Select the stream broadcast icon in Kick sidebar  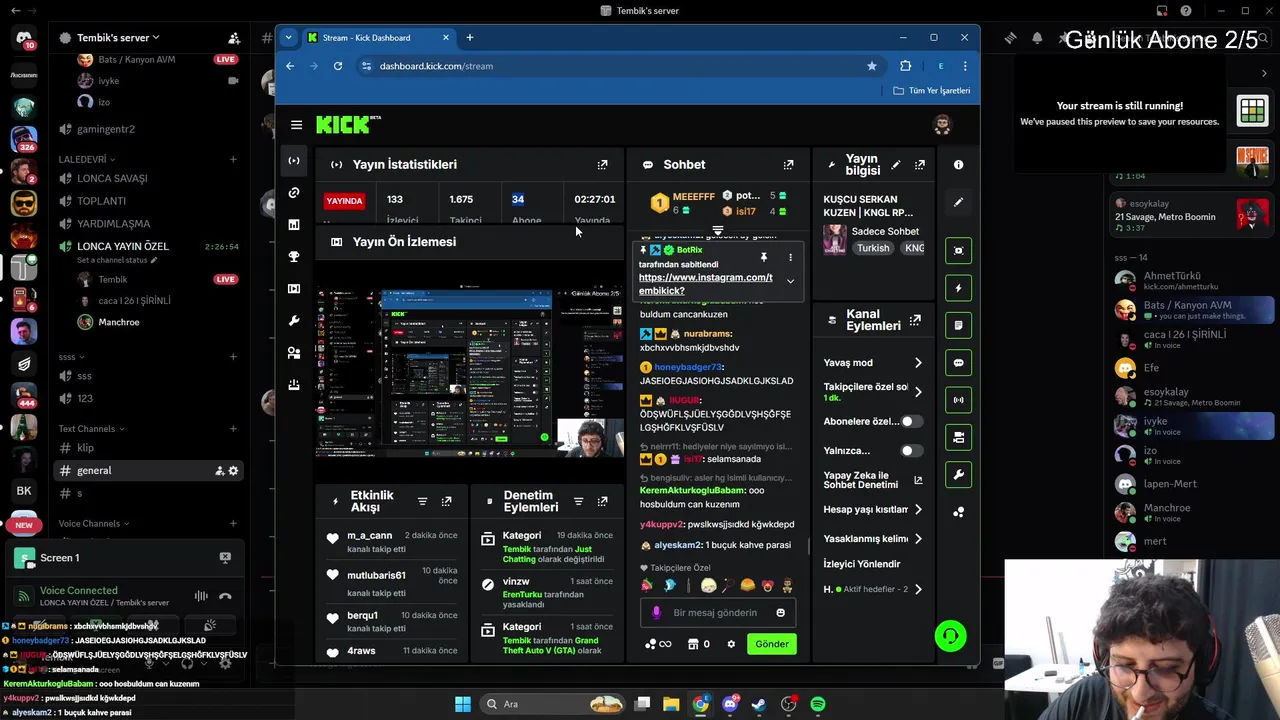(x=294, y=161)
